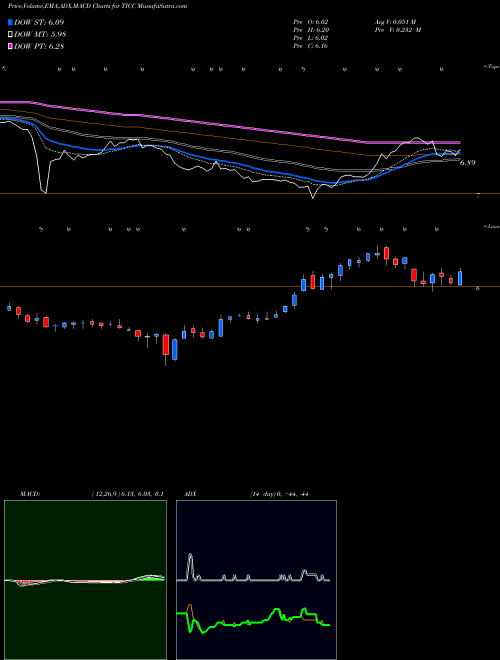Click the chart title mentioning MunafaSutra.com

click(x=98, y=6)
